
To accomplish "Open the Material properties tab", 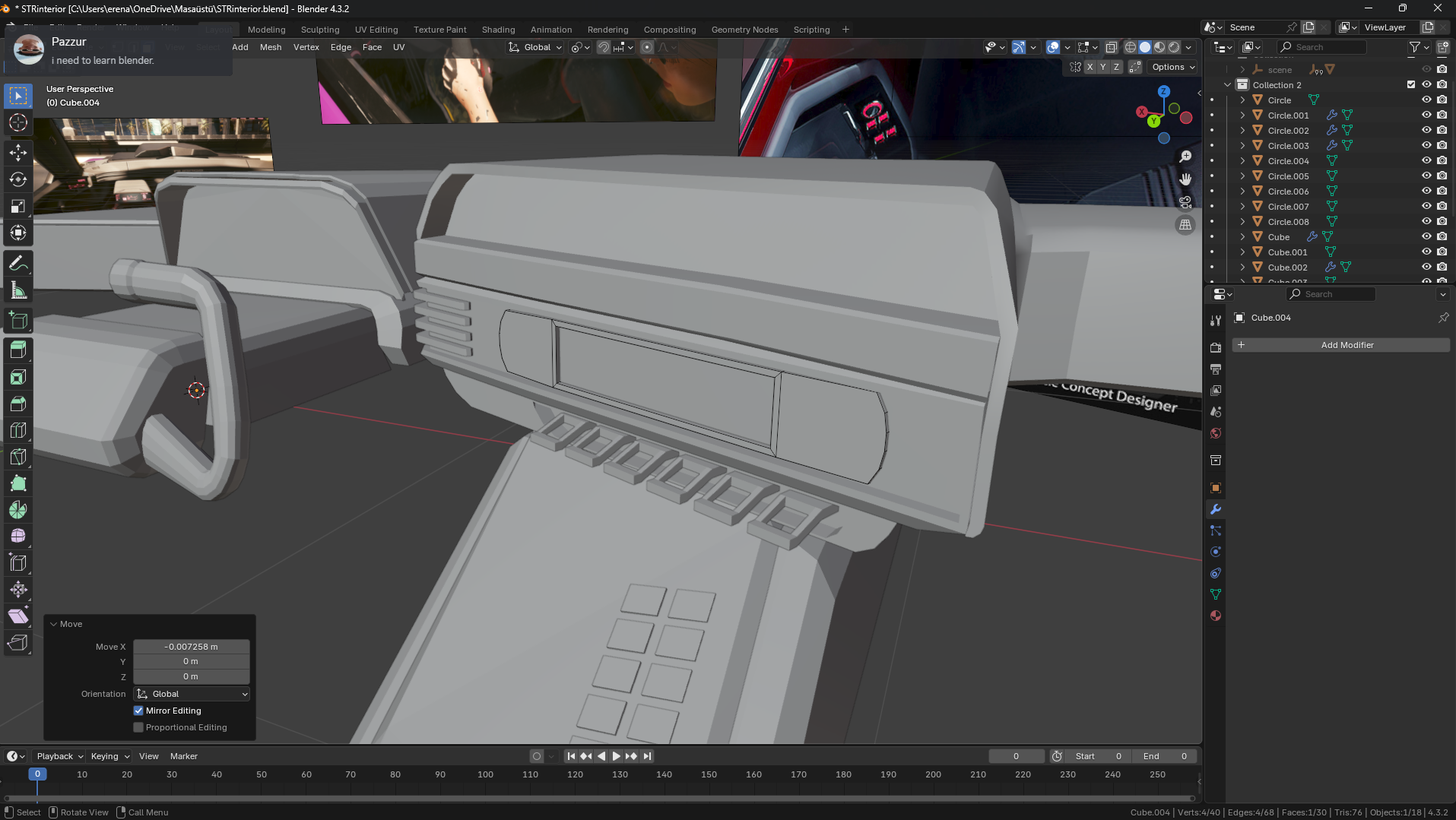I will (1216, 616).
